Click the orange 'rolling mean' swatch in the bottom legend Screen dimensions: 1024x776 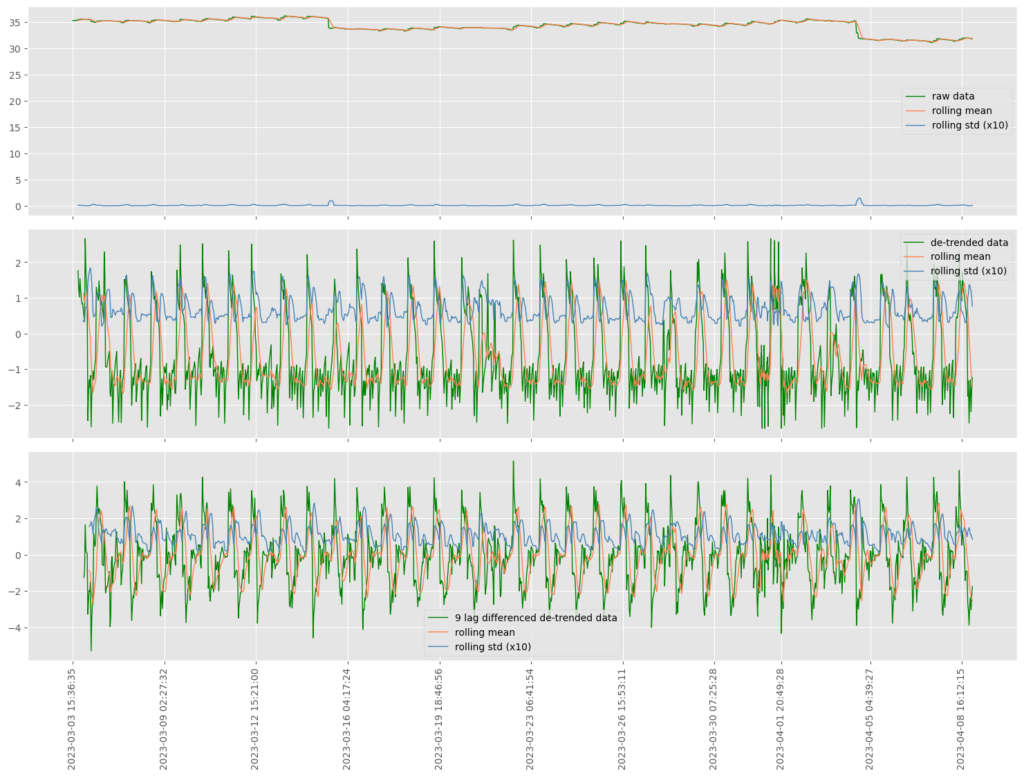438,632
